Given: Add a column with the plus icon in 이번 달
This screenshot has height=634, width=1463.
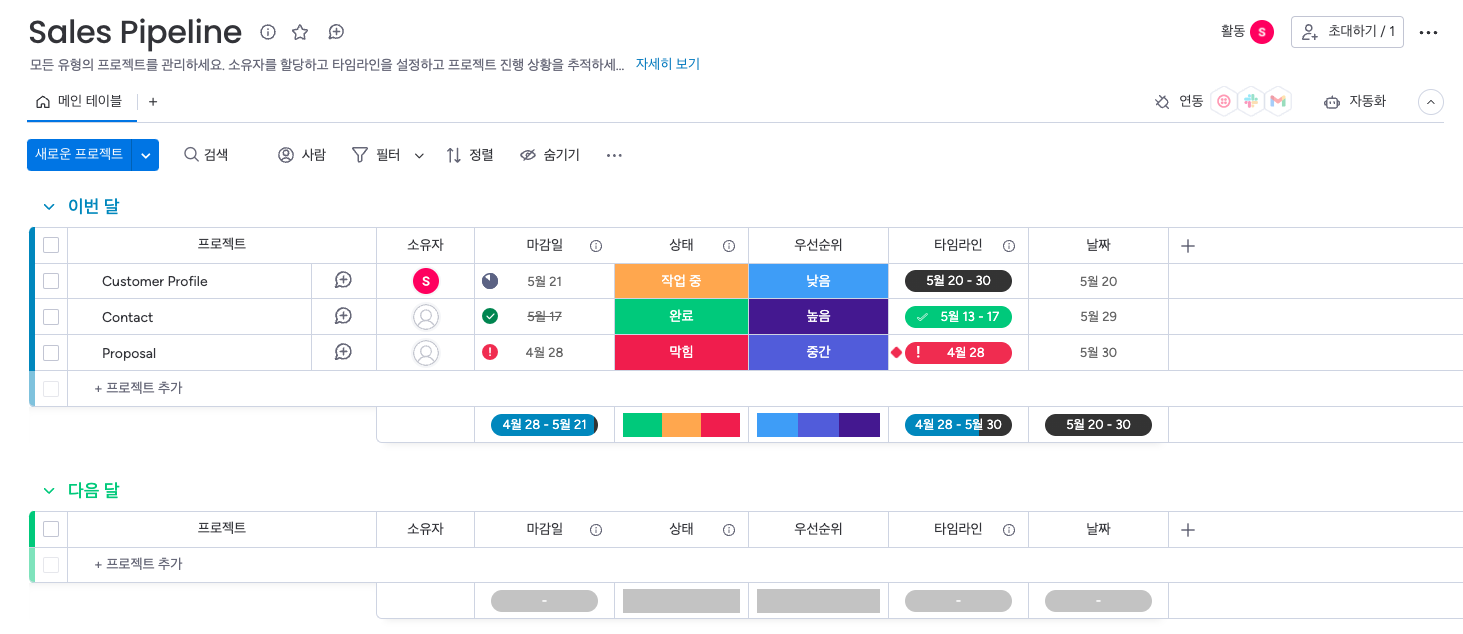Looking at the screenshot, I should [1188, 246].
